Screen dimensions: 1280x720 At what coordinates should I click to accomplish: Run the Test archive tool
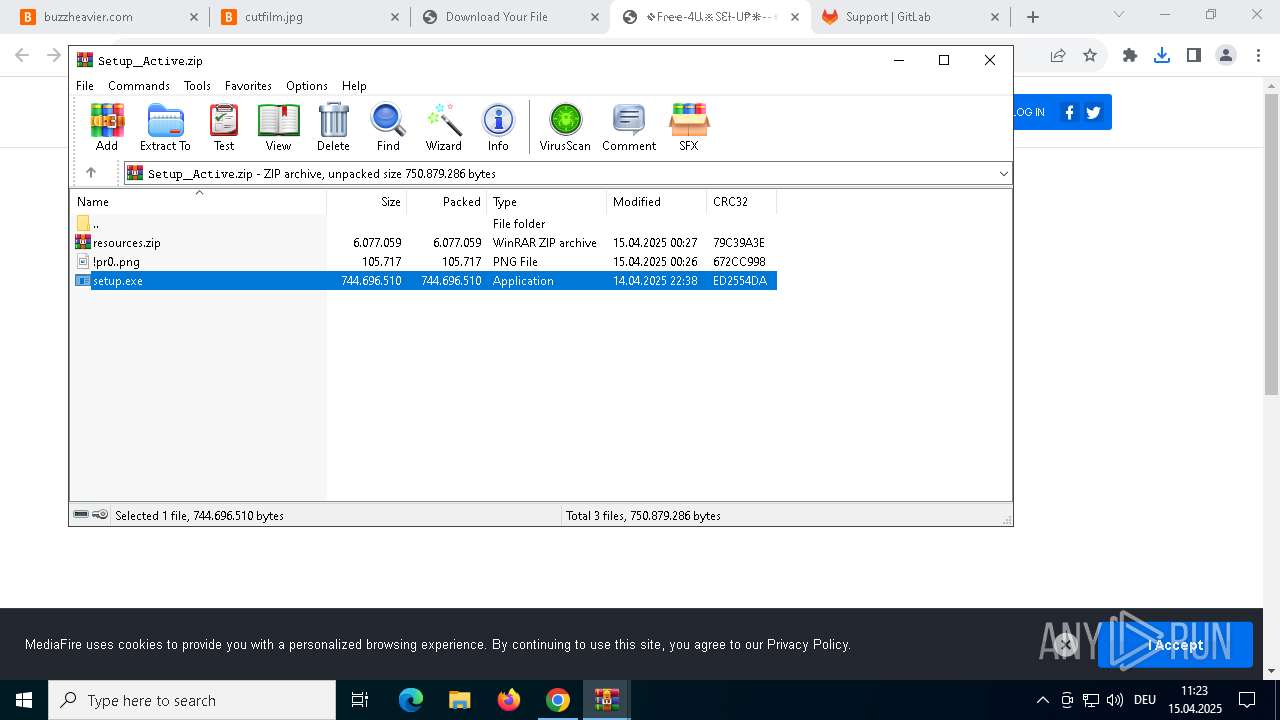click(224, 127)
